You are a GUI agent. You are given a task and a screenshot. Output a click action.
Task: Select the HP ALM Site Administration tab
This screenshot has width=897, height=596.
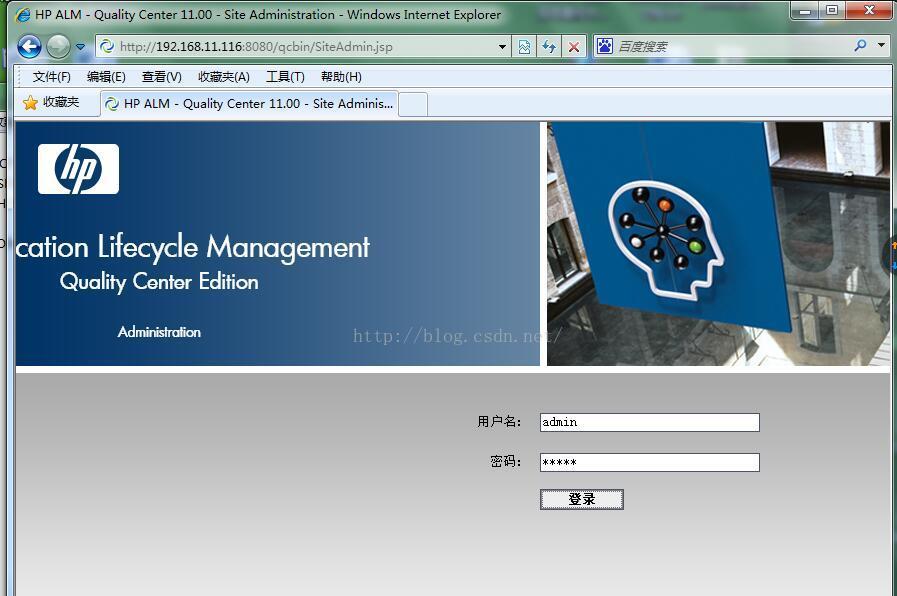click(x=249, y=104)
